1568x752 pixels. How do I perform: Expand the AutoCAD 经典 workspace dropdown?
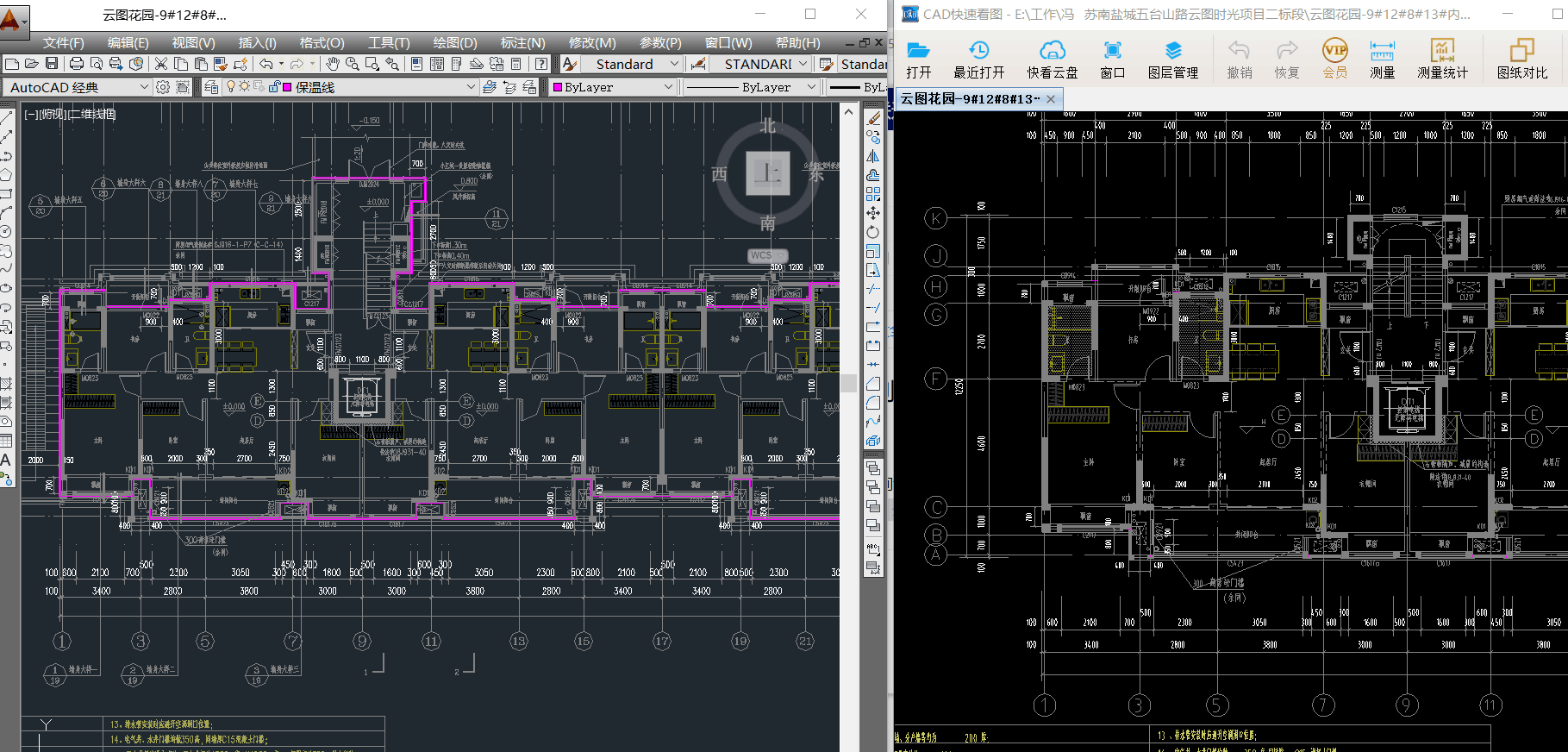point(144,87)
